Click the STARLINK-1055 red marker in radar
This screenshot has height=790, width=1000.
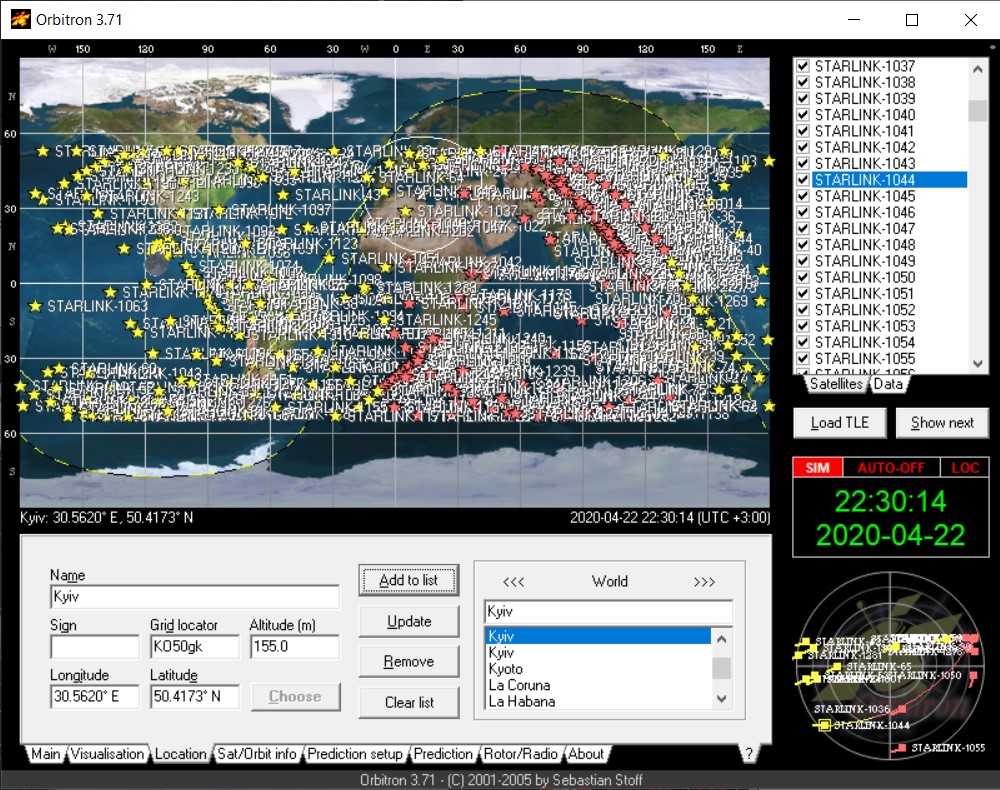(x=901, y=748)
